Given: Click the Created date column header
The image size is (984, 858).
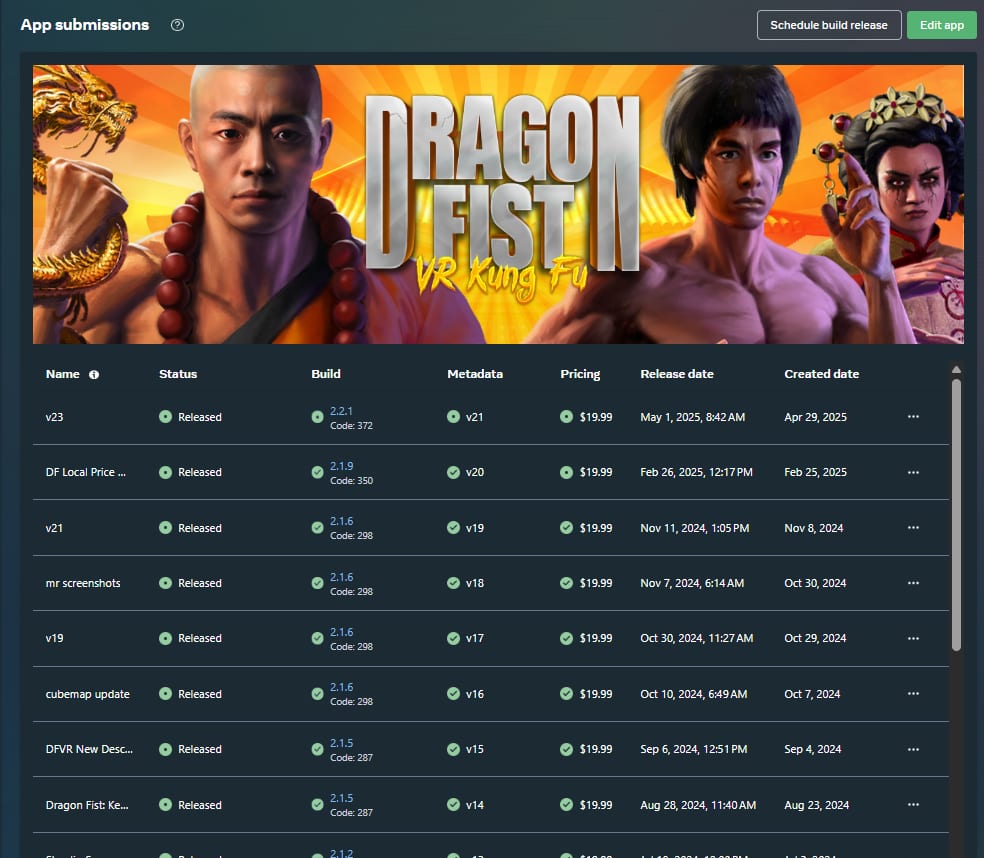Looking at the screenshot, I should (x=821, y=374).
